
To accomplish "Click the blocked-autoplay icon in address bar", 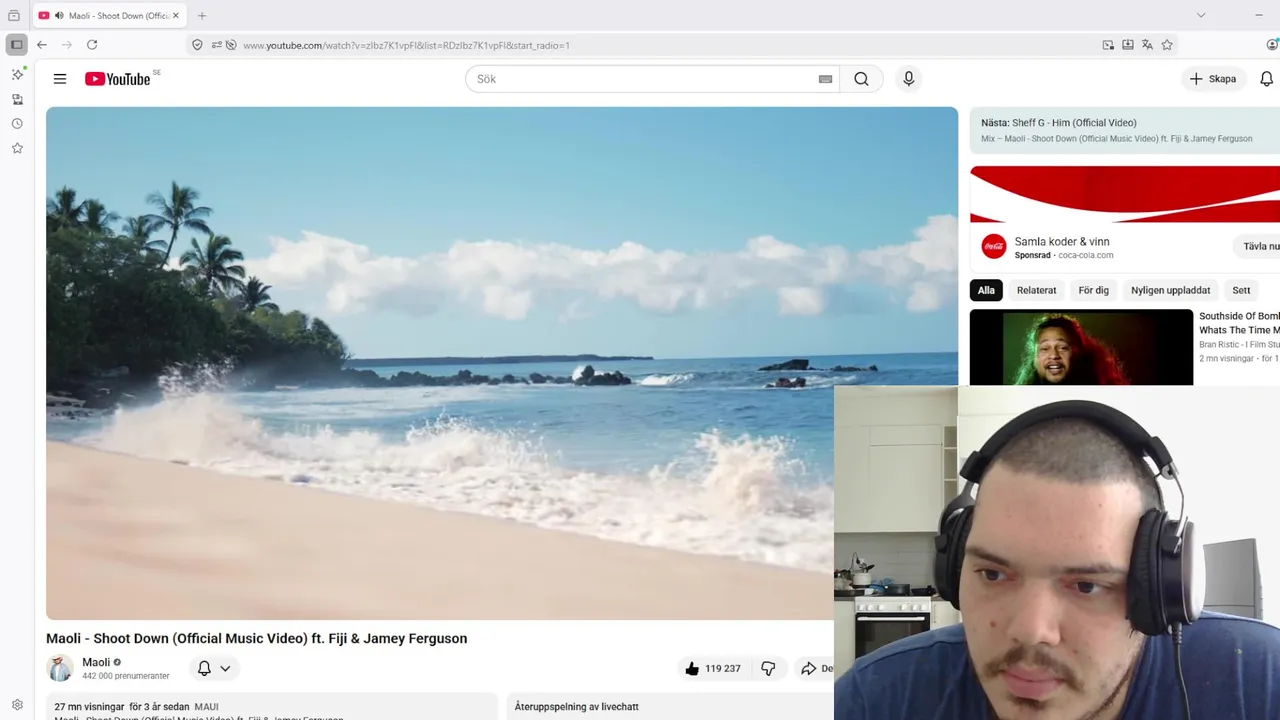I will (231, 45).
